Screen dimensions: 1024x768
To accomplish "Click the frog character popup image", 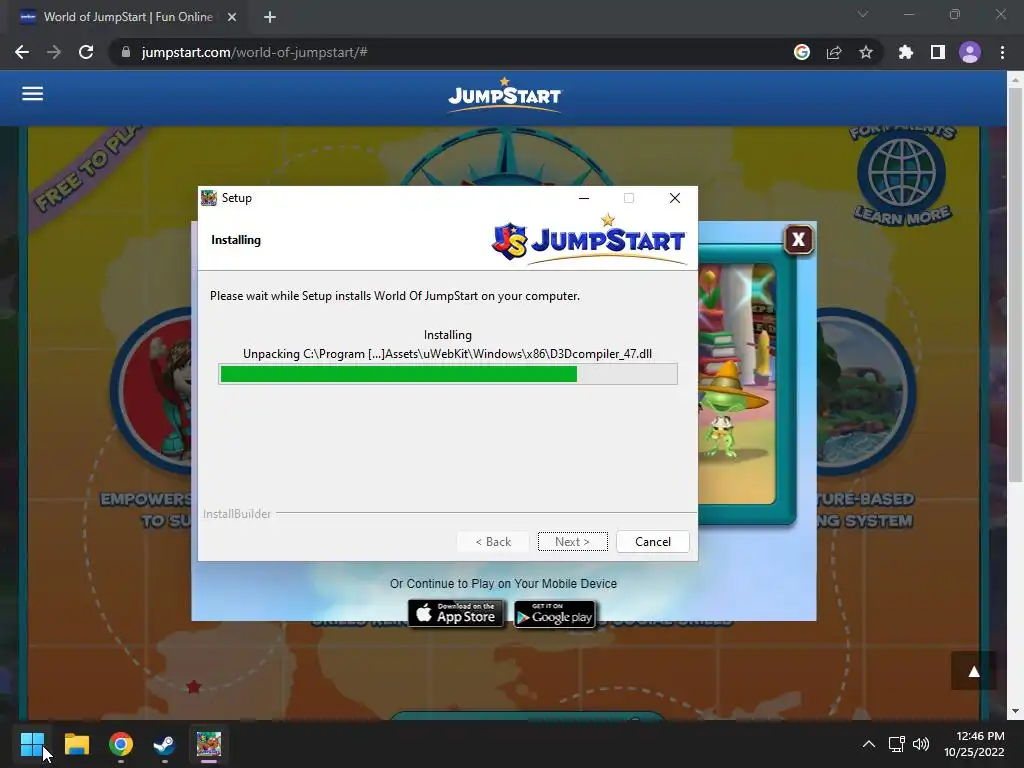I will (x=737, y=384).
